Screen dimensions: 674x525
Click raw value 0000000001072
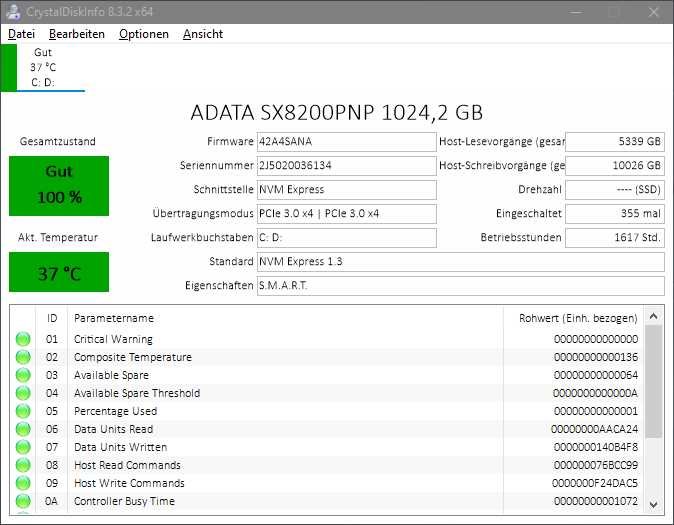click(596, 501)
